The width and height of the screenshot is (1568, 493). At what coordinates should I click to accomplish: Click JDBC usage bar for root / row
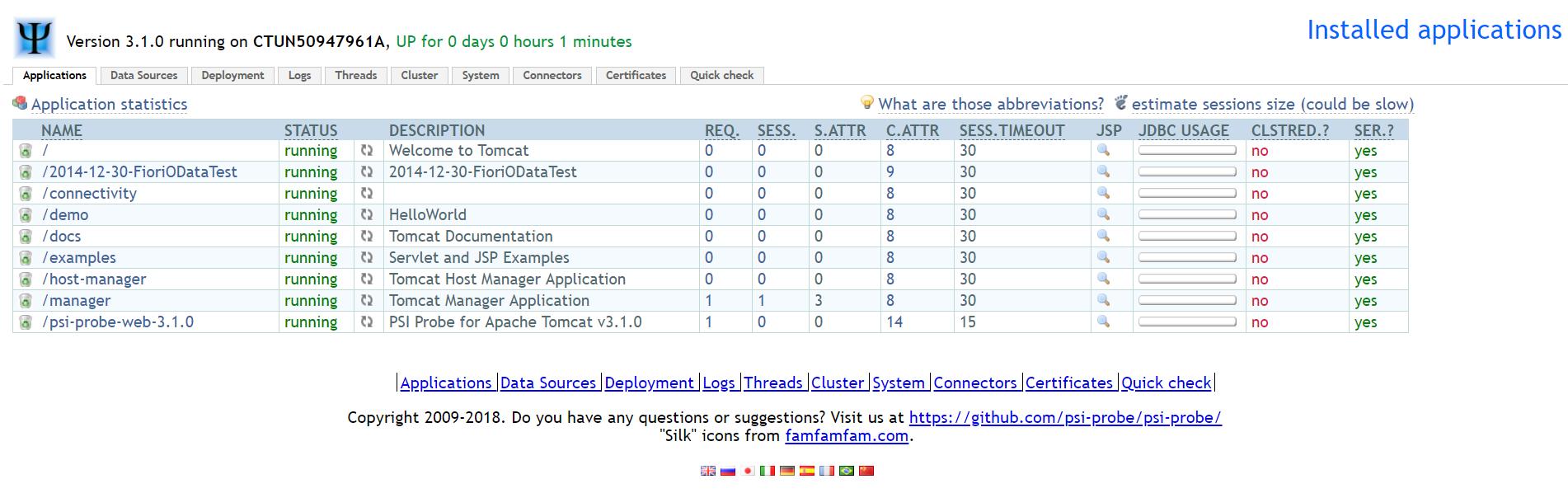[x=1187, y=150]
